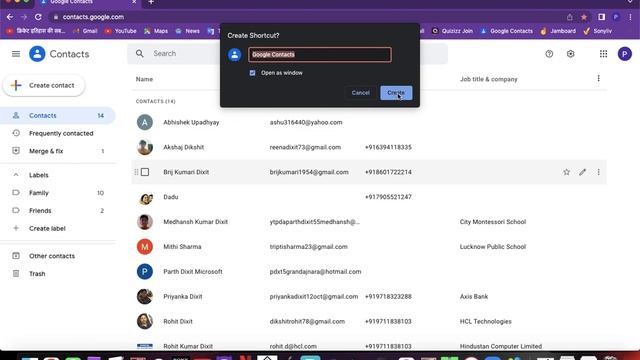This screenshot has width=640, height=360.
Task: Open the Google apps grid
Action: 603,54
